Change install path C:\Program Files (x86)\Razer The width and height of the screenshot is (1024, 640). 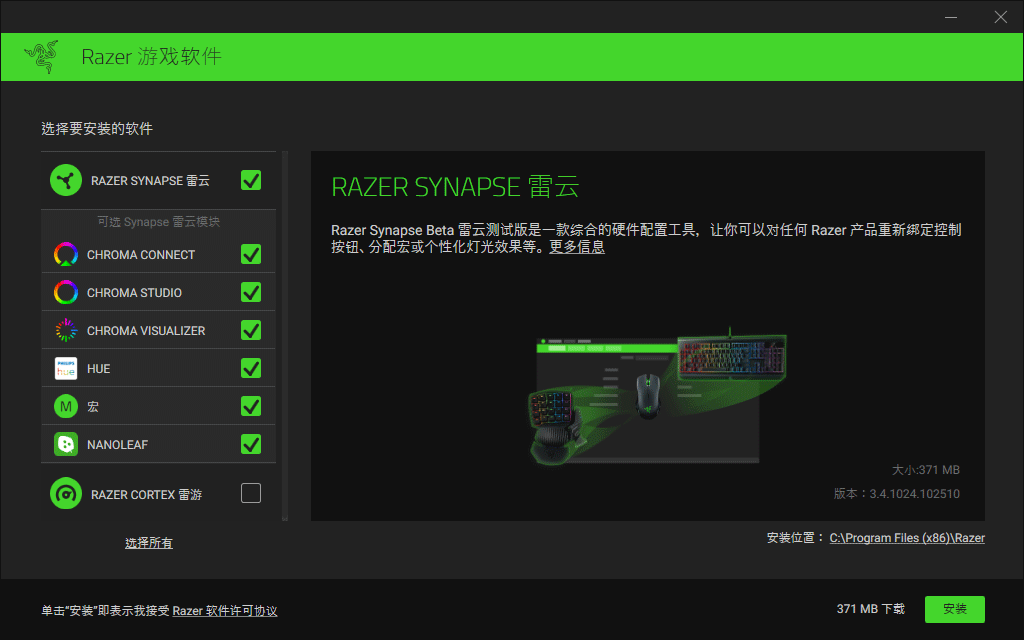tap(907, 538)
